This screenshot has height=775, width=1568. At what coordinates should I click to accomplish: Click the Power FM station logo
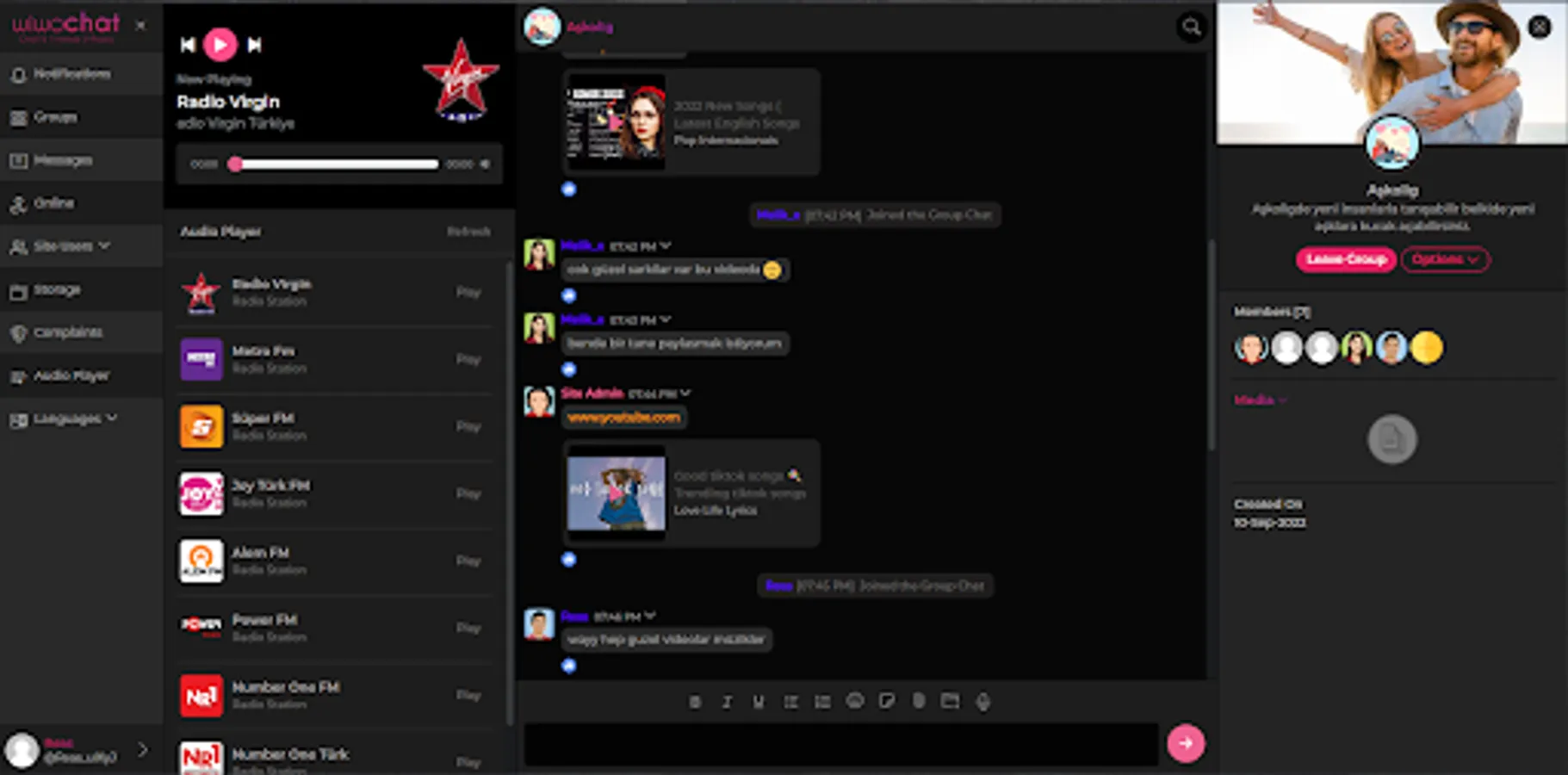201,628
